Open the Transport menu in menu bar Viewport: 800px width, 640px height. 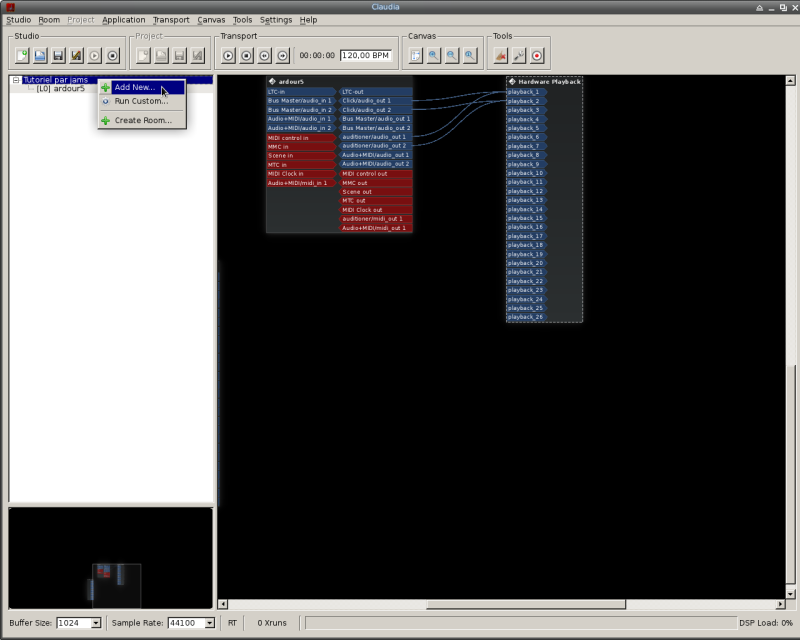(170, 20)
